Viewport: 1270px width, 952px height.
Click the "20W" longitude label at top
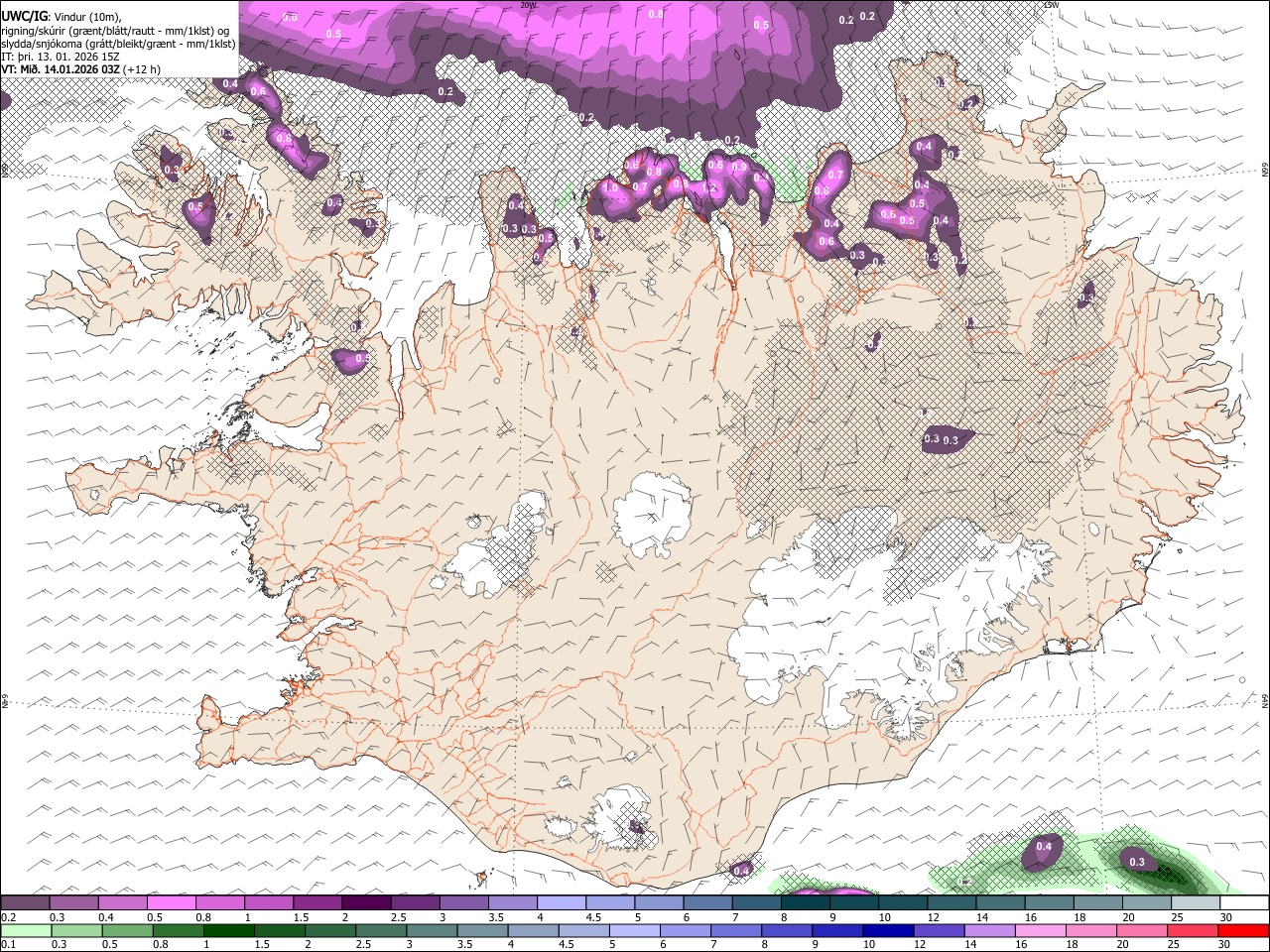(528, 5)
